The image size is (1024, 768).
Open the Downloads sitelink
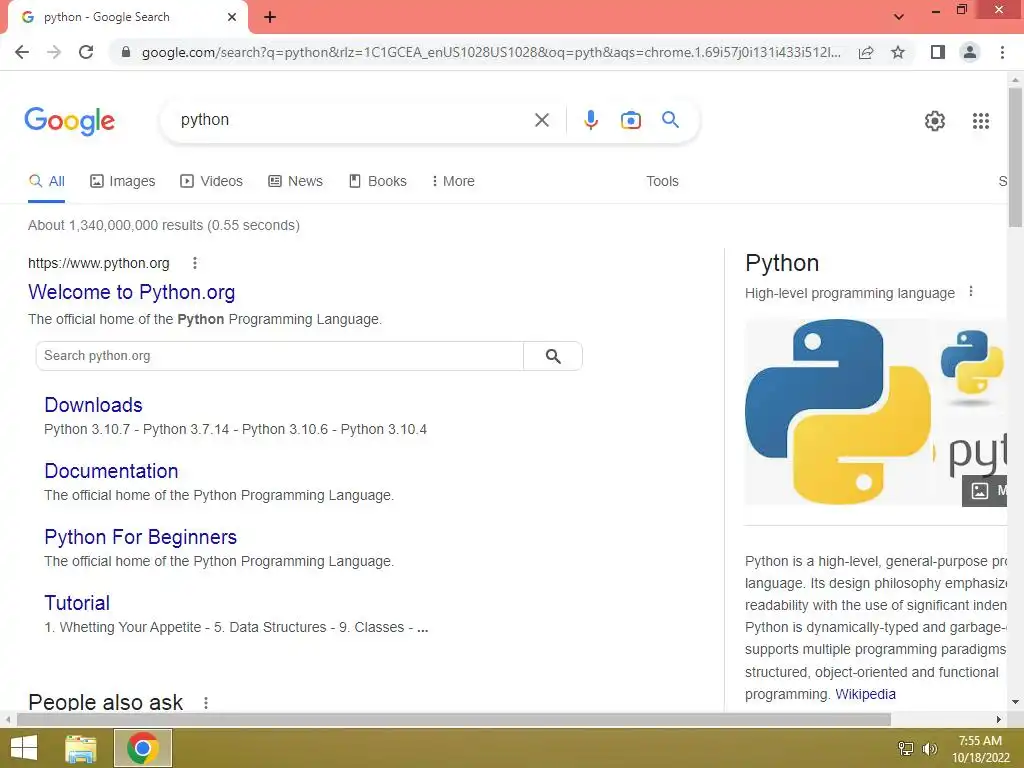pyautogui.click(x=93, y=405)
